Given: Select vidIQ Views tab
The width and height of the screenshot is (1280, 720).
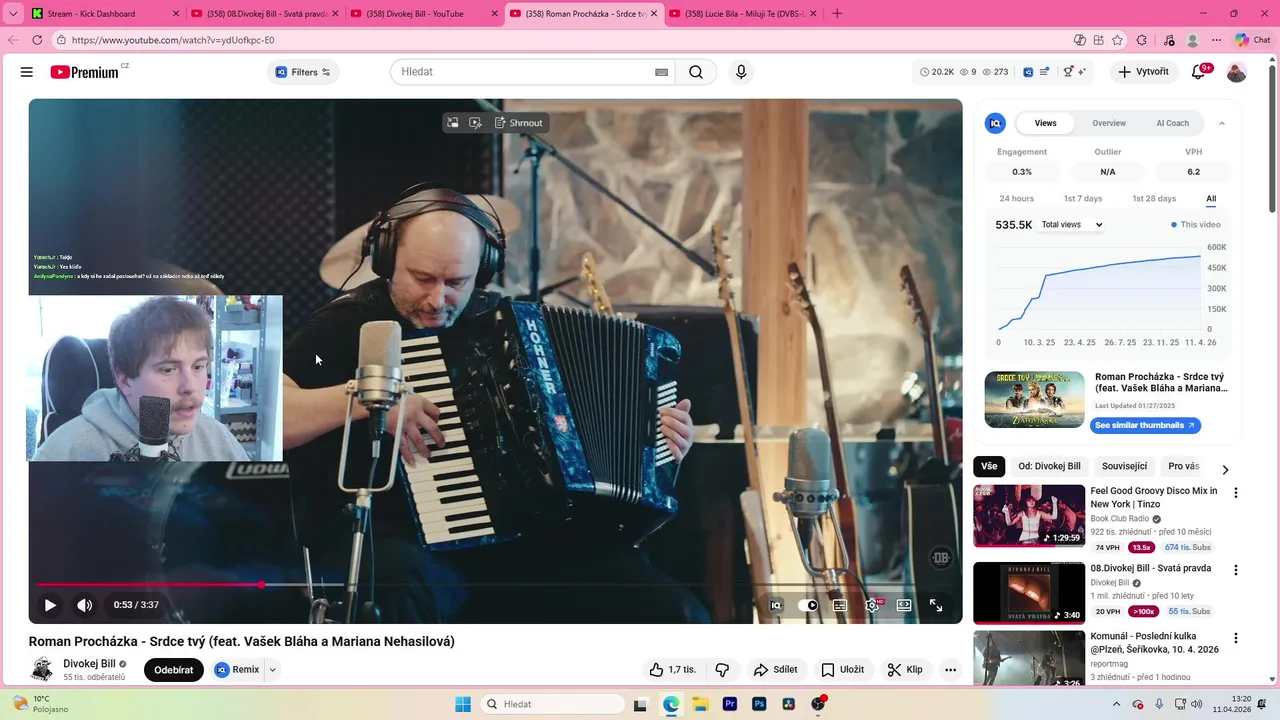Looking at the screenshot, I should click(1046, 123).
